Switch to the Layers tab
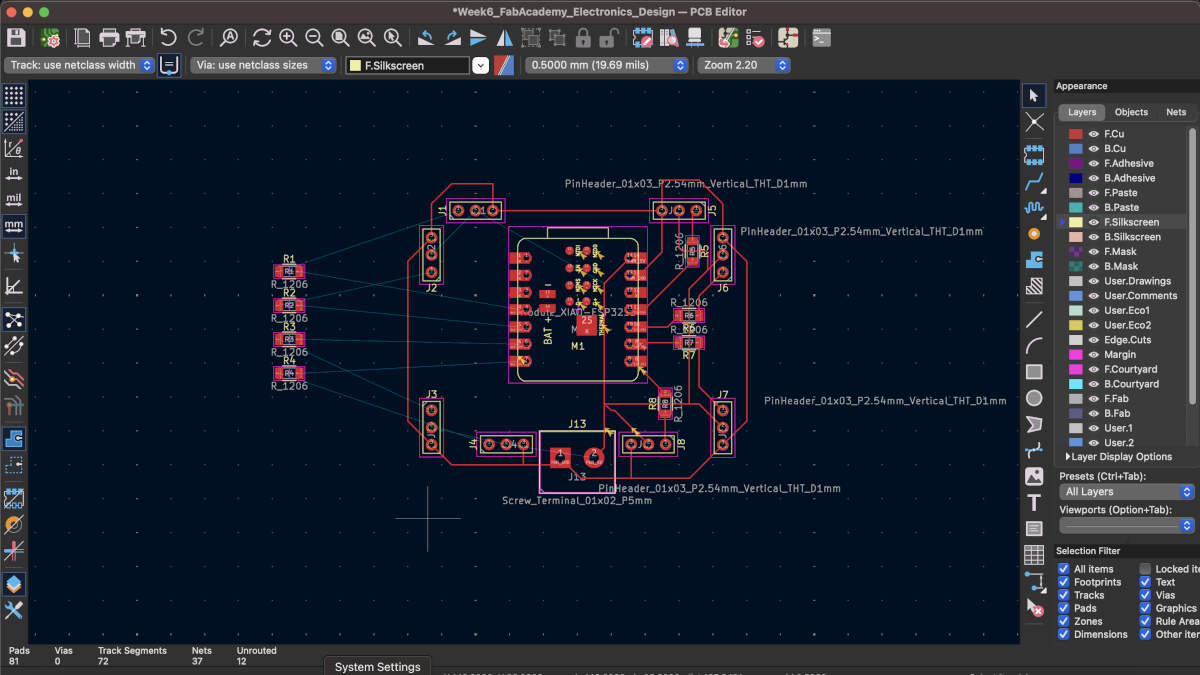1200x675 pixels. click(x=1081, y=112)
